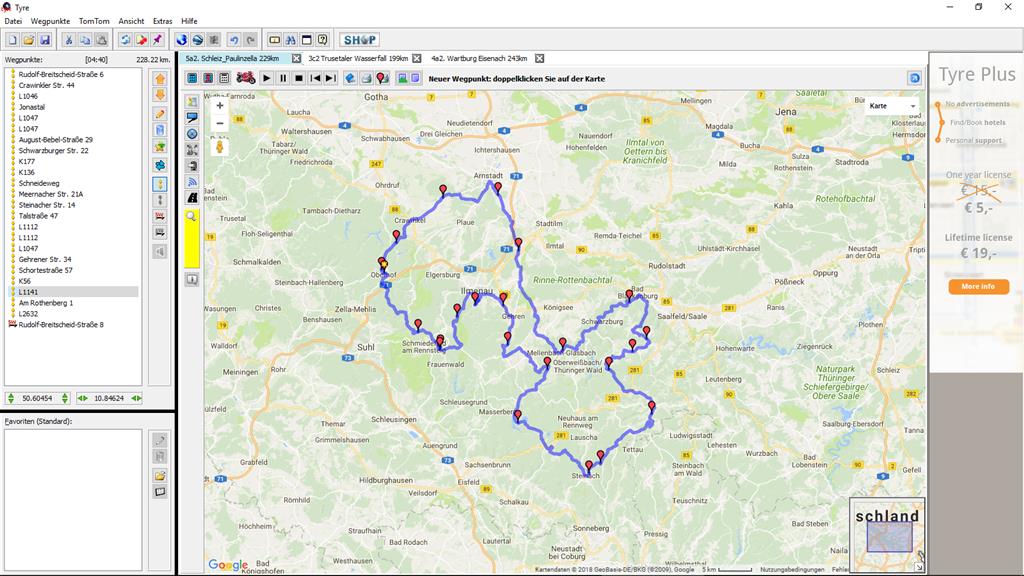Click the printer icon in map toolbar
1024x576 pixels.
pyautogui.click(x=366, y=78)
